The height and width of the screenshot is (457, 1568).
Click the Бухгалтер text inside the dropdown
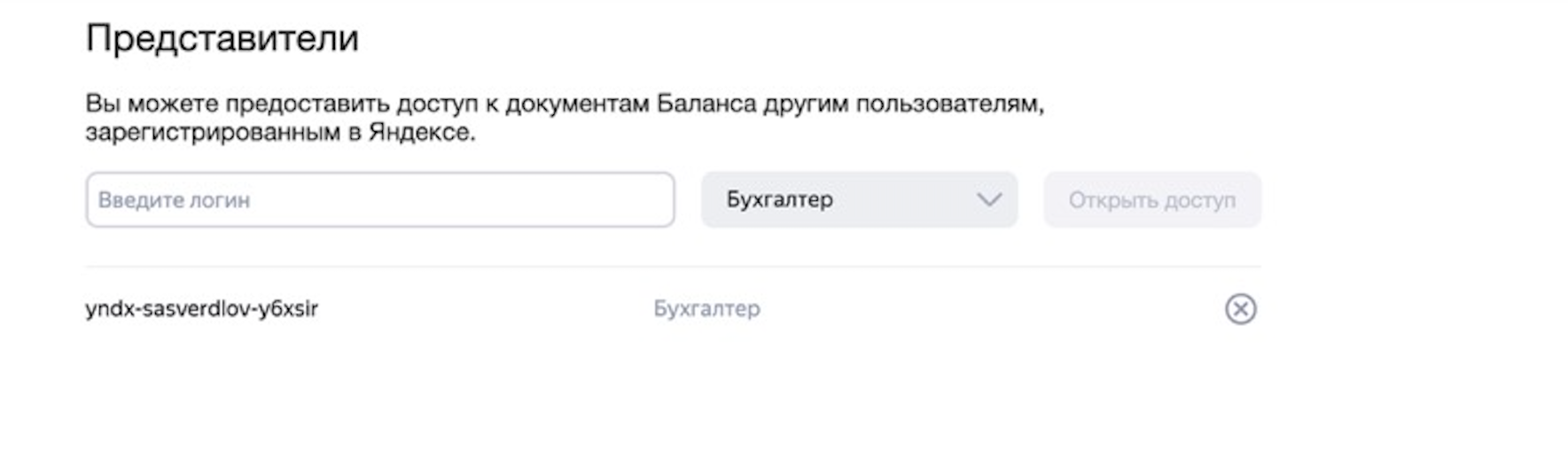click(x=779, y=199)
